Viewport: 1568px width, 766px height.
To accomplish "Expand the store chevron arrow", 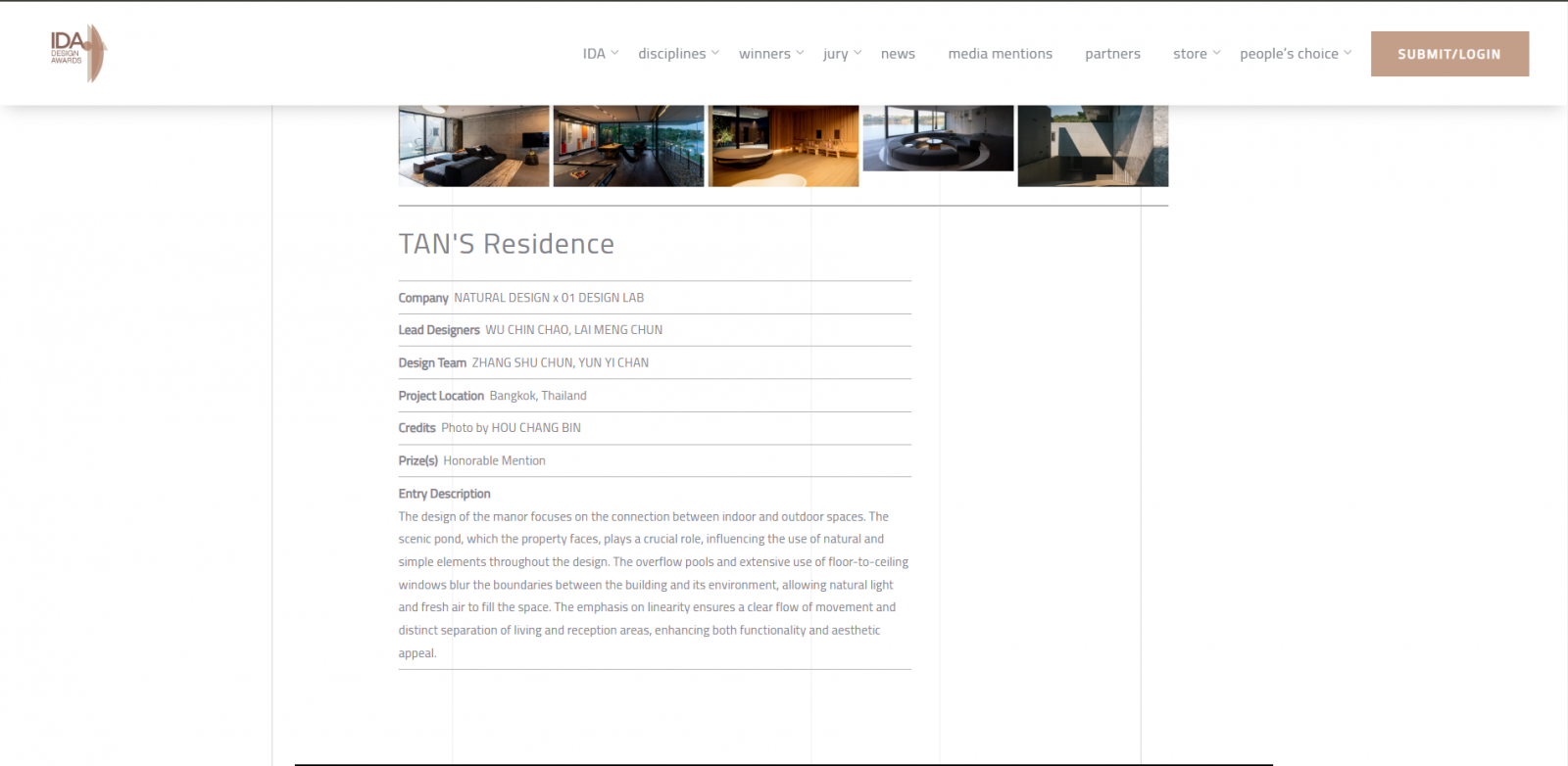I will coord(1216,53).
